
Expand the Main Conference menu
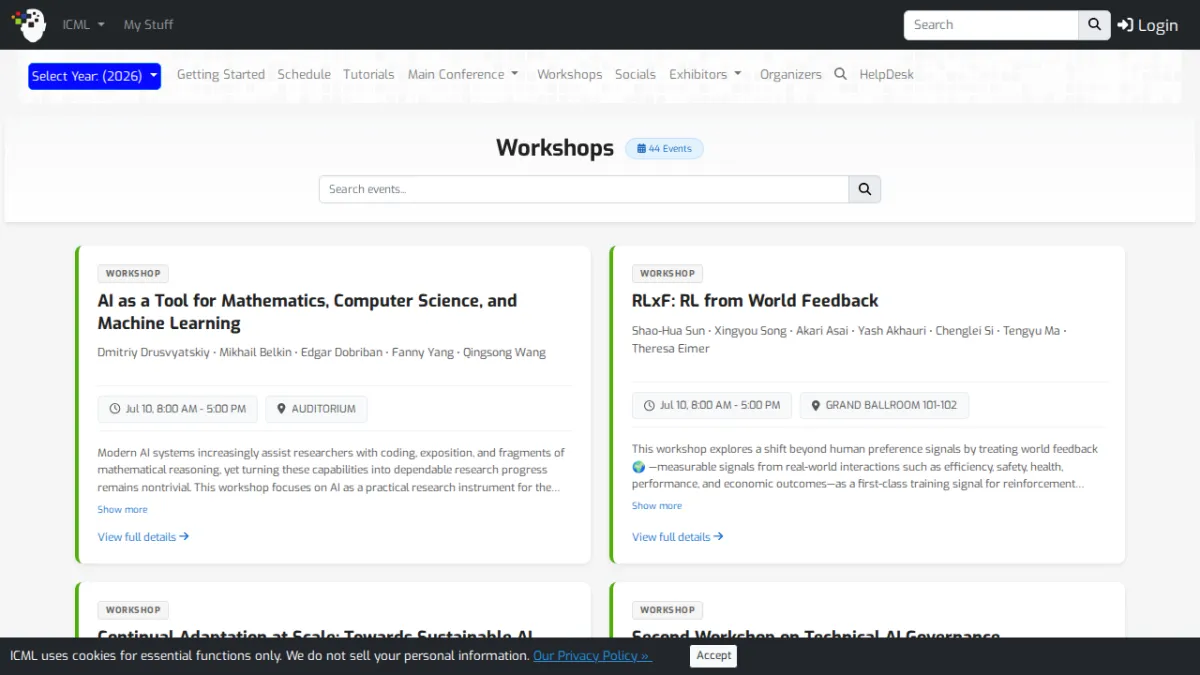pyautogui.click(x=463, y=74)
